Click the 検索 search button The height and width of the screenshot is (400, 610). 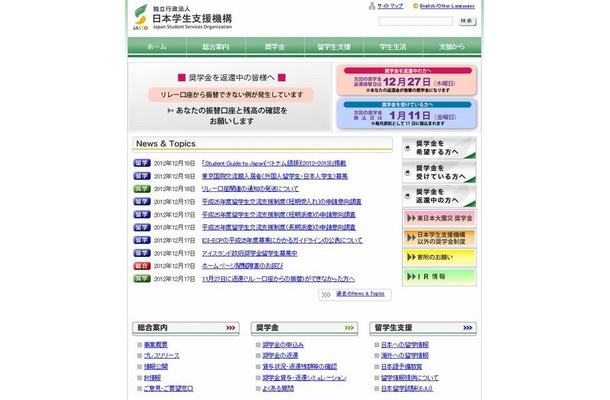click(467, 21)
